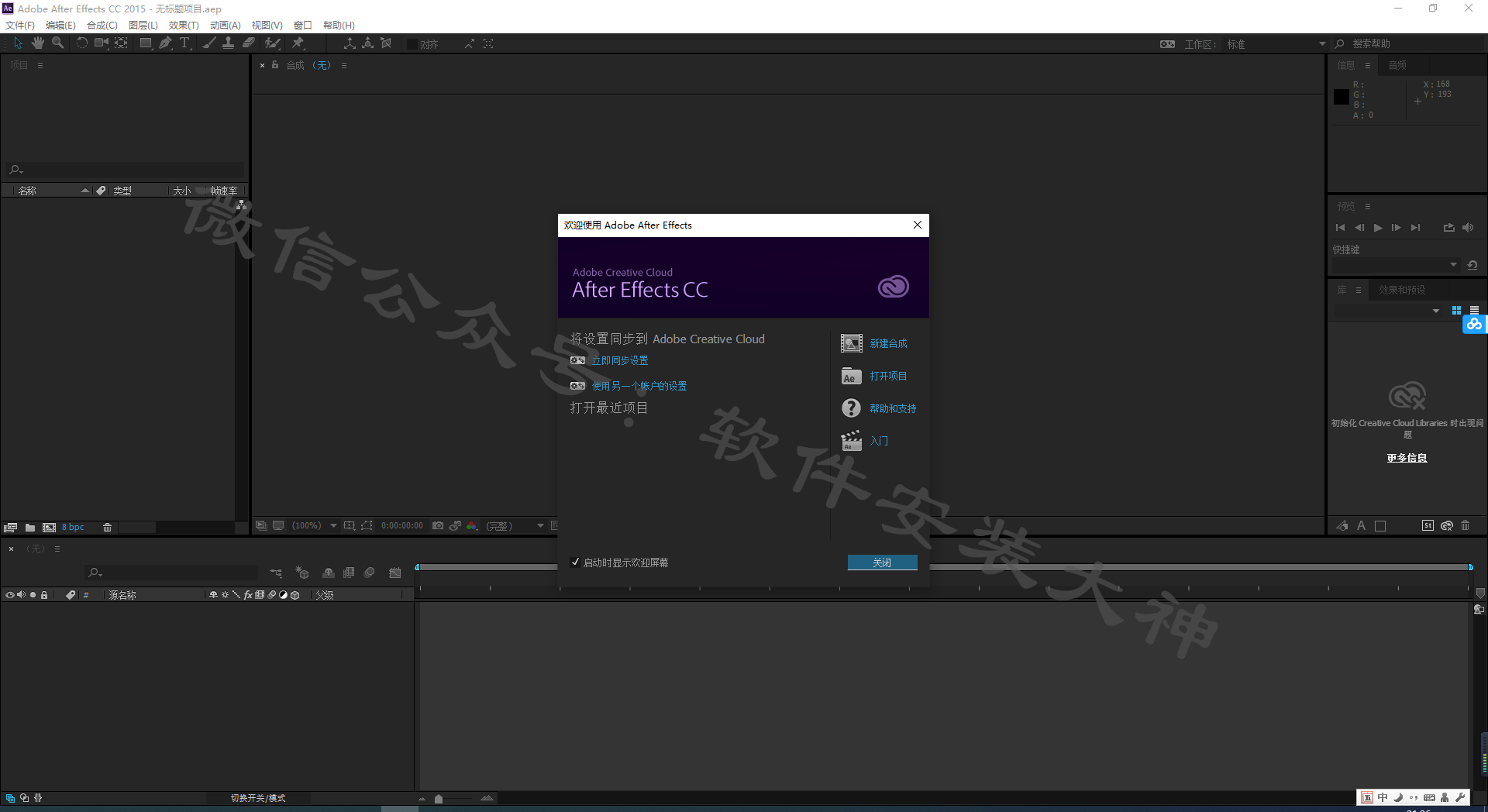Create new folder in Project panel
This screenshot has width=1488, height=812.
pos(29,527)
